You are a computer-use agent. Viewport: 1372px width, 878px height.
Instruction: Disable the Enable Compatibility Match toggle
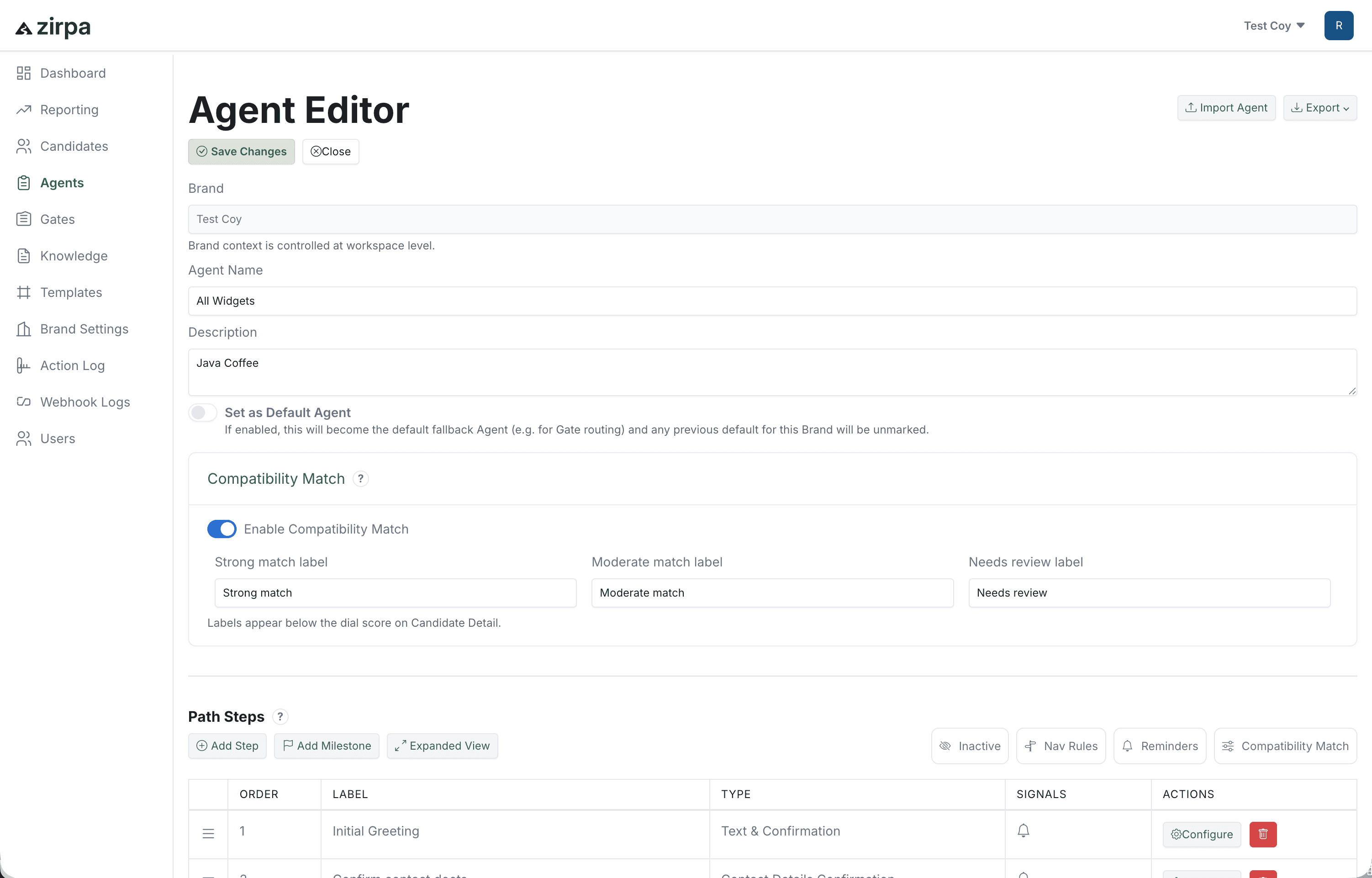click(x=222, y=529)
